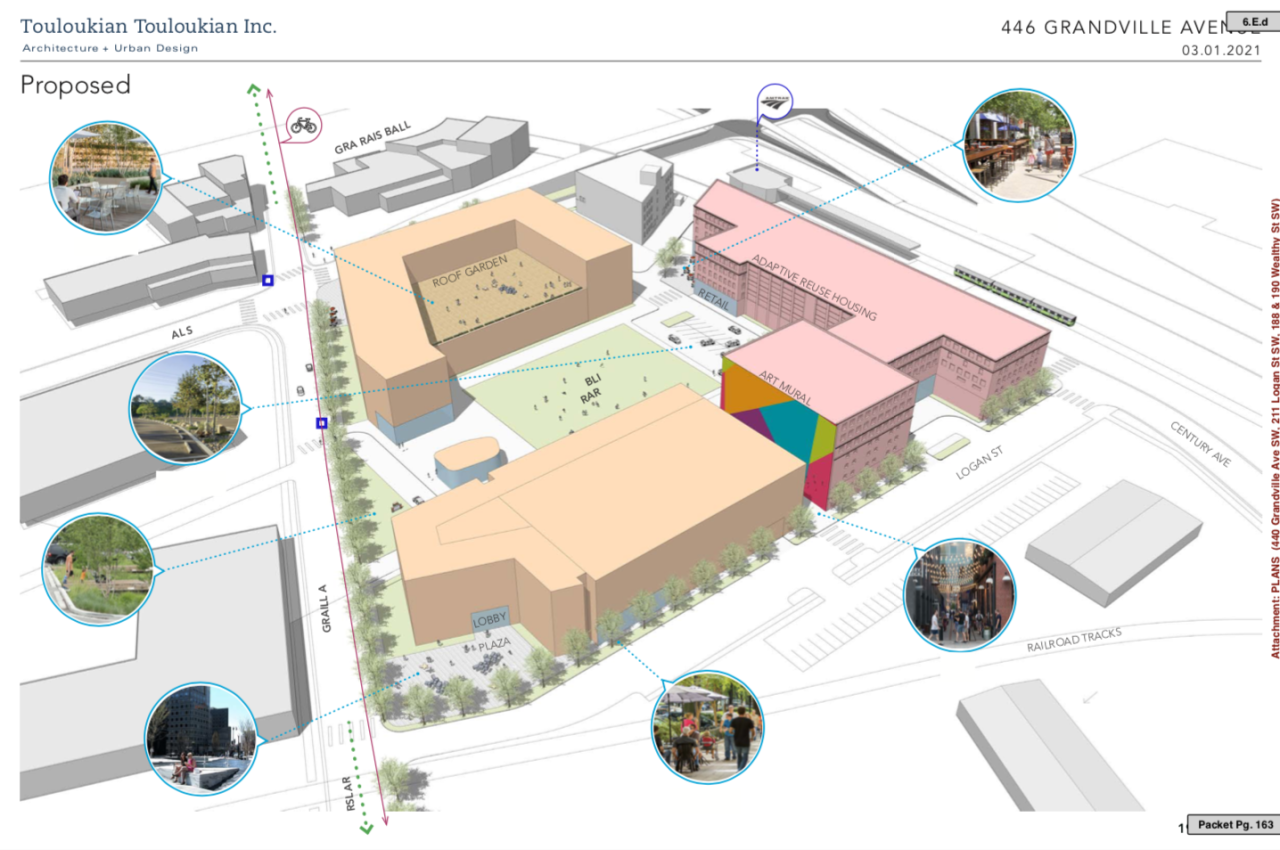The height and width of the screenshot is (850, 1280).
Task: Select the blue square marker on the red line
Action: [321, 423]
